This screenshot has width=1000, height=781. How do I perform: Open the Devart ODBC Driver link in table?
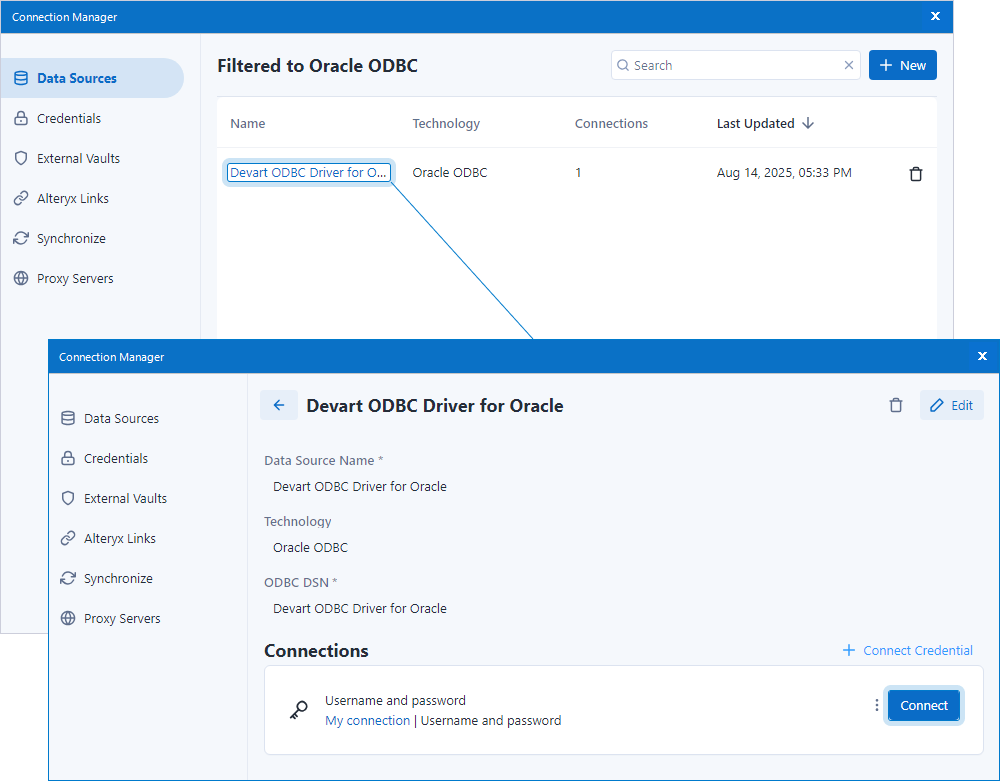pyautogui.click(x=308, y=173)
